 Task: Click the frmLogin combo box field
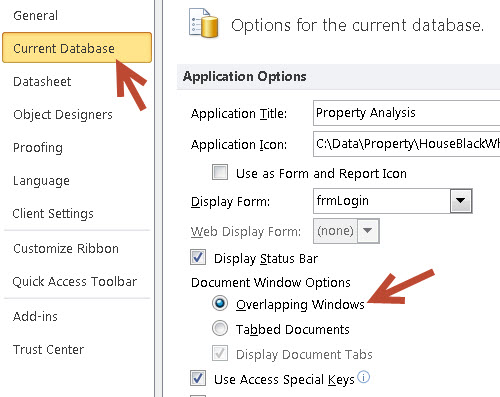[x=382, y=201]
